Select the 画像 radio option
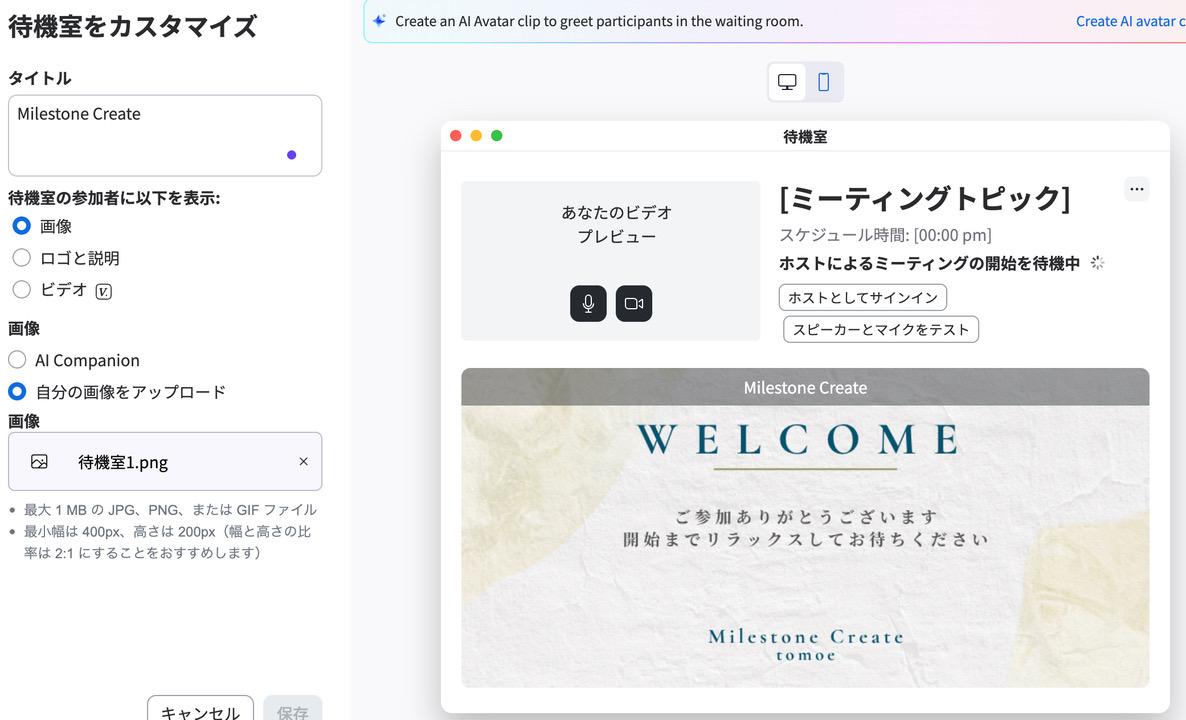The width and height of the screenshot is (1186, 720). [21, 226]
